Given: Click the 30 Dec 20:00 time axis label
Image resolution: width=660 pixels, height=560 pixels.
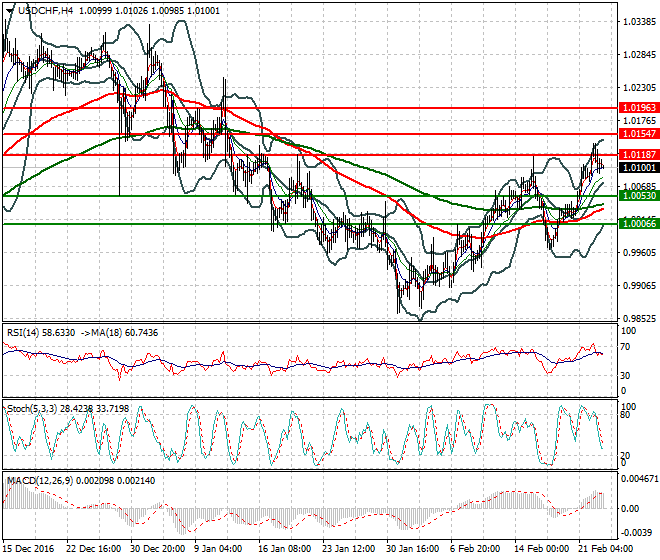Looking at the screenshot, I should pos(157,549).
